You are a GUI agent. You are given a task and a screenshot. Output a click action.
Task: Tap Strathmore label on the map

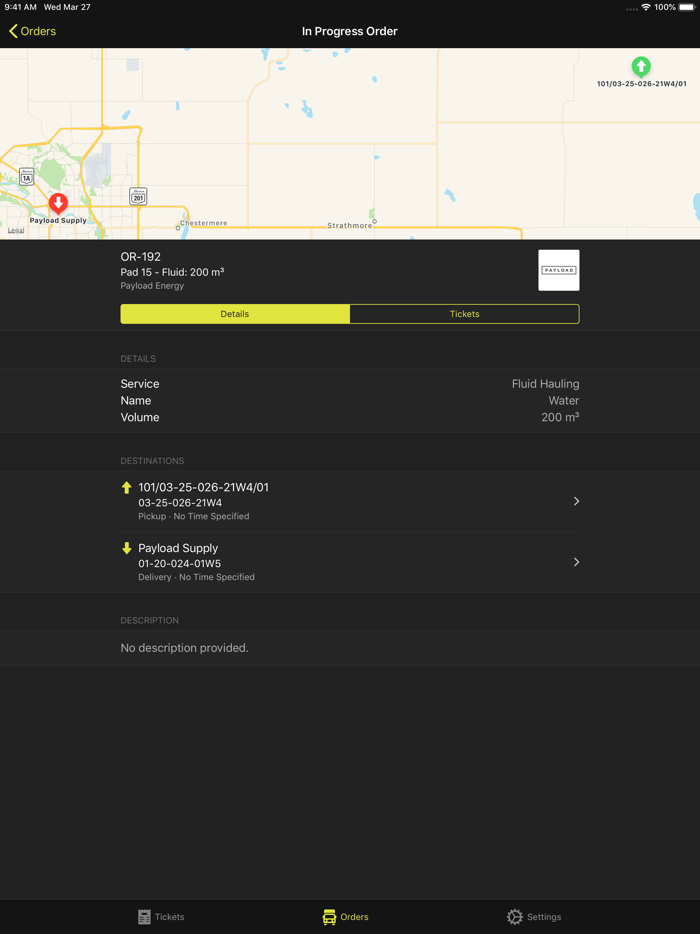click(x=350, y=226)
